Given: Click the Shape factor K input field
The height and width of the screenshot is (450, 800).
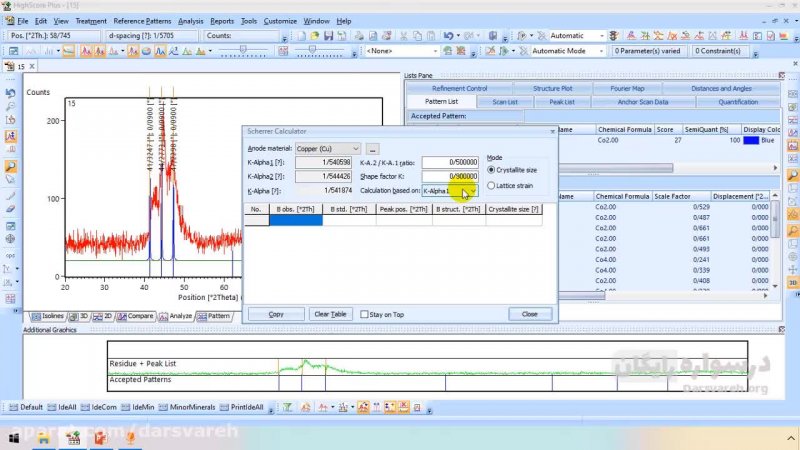Looking at the screenshot, I should click(449, 176).
